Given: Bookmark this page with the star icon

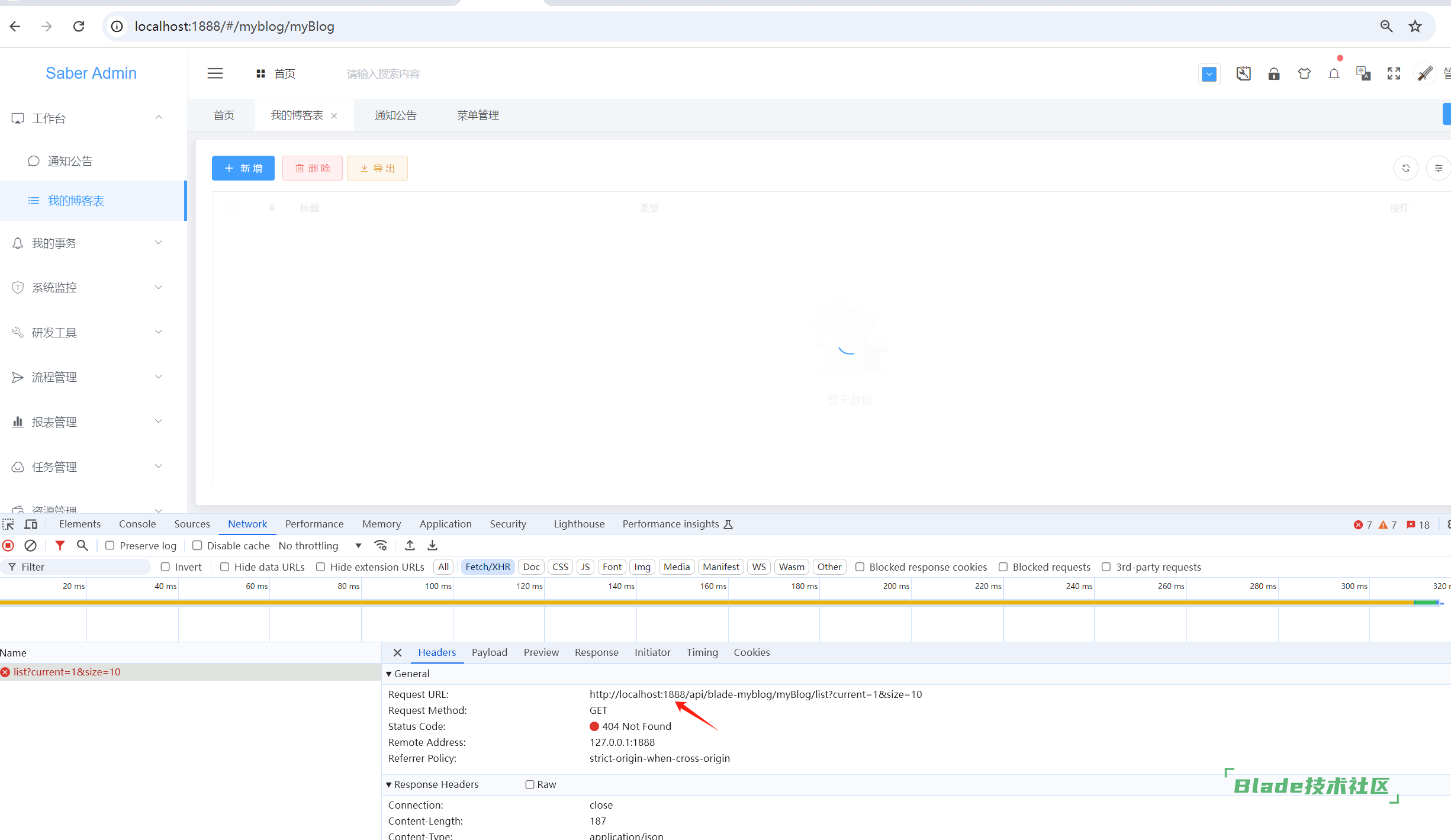Looking at the screenshot, I should [1415, 26].
